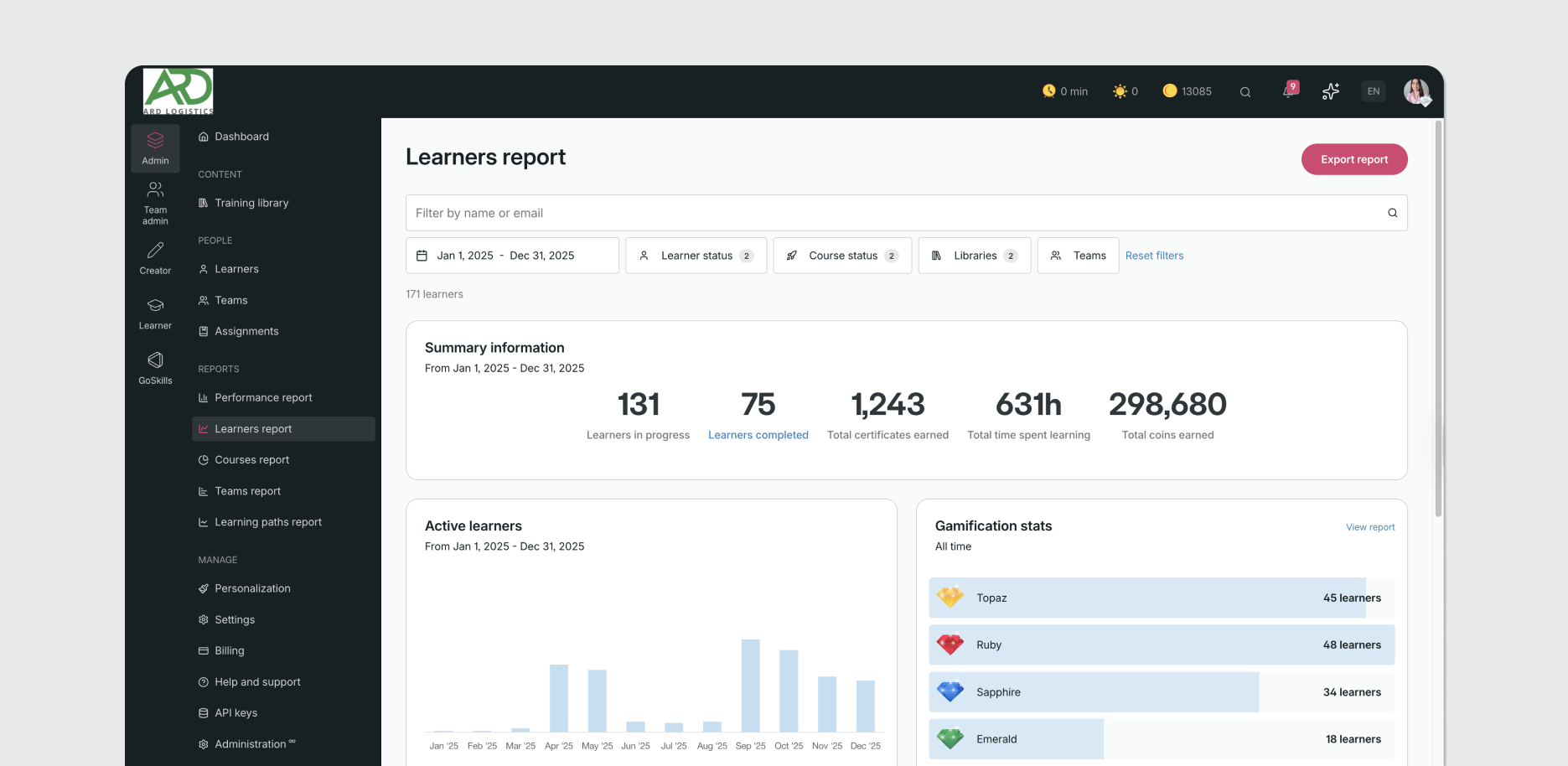This screenshot has width=1568, height=766.
Task: Expand the Libraries filter
Action: 975,256
